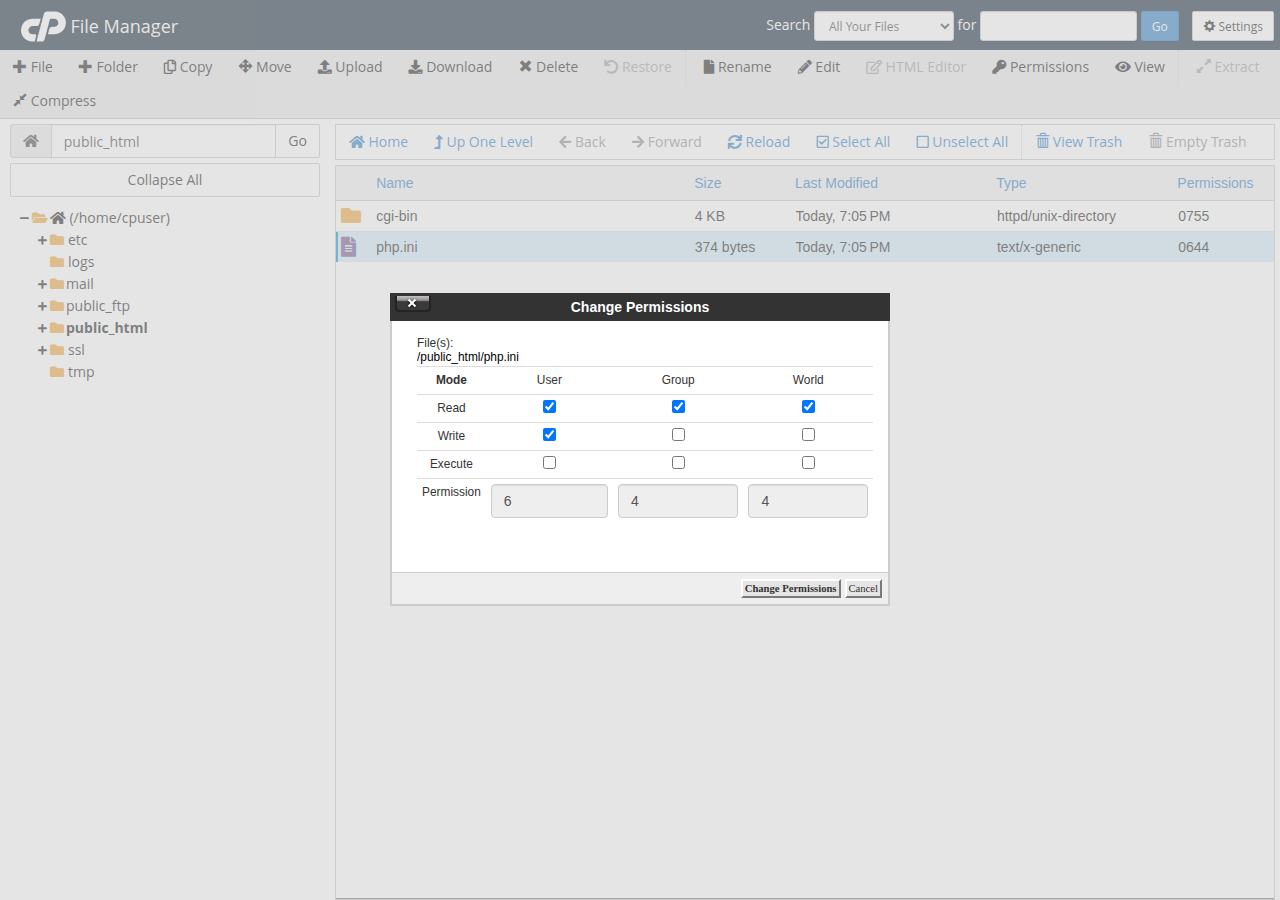The width and height of the screenshot is (1280, 900).
Task: Enable User Execute permission
Action: (549, 463)
